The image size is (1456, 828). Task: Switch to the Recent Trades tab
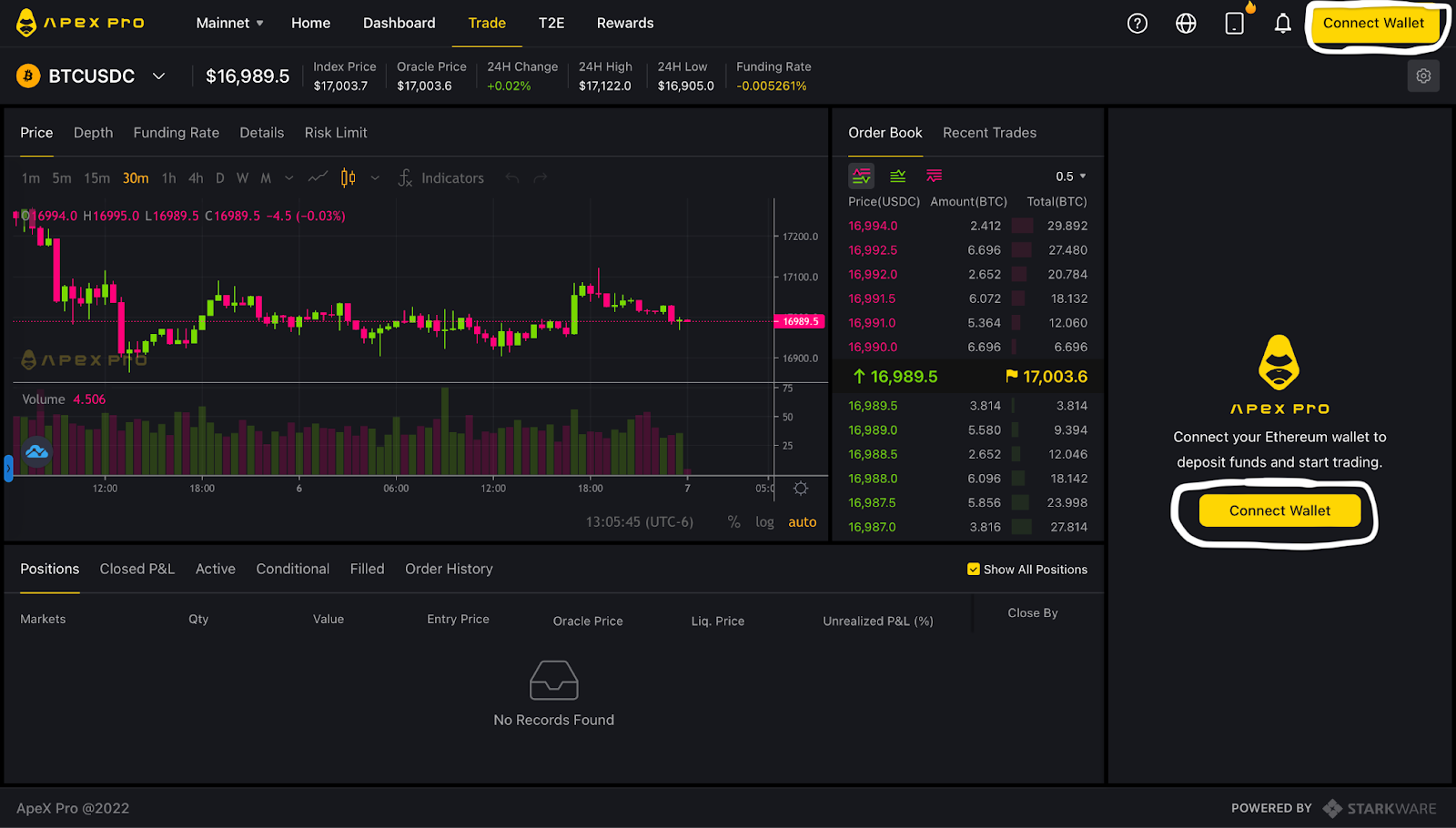pos(989,133)
